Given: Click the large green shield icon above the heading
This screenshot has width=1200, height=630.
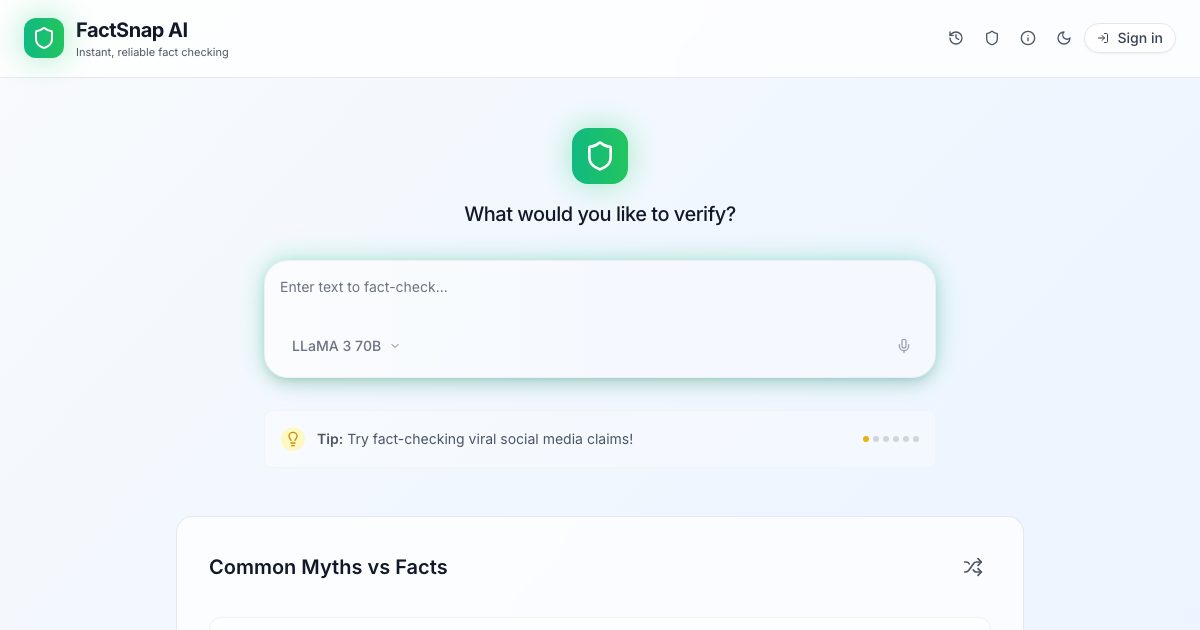Looking at the screenshot, I should click(600, 156).
